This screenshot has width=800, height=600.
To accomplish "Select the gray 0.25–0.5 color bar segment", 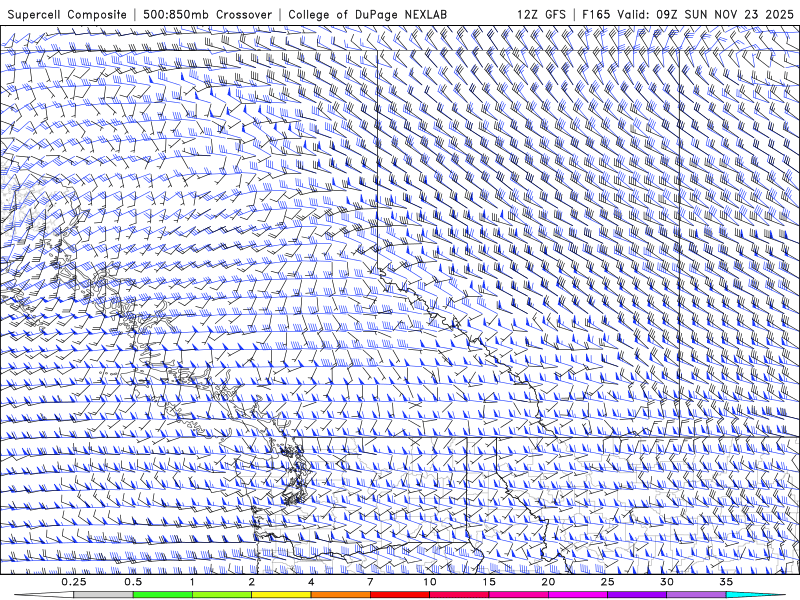I will 104,595.
